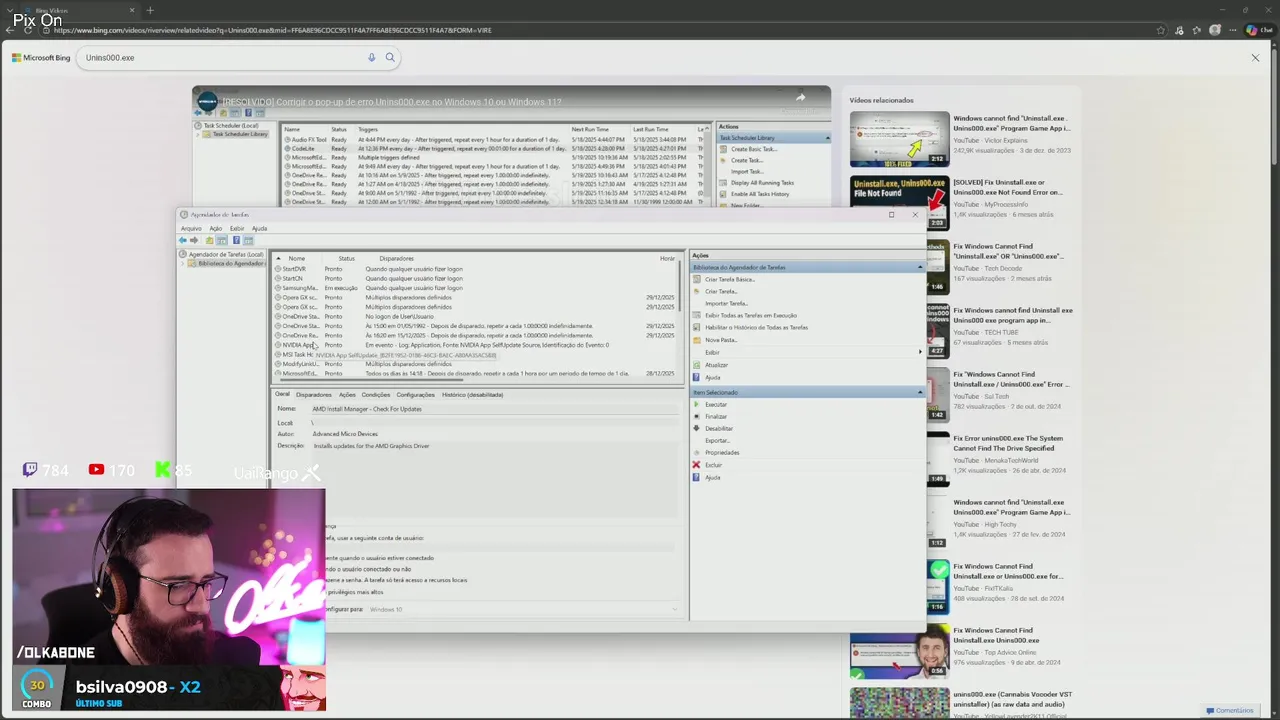This screenshot has height=720, width=1280.
Task: Click the browser address bar URL
Action: coord(272,30)
